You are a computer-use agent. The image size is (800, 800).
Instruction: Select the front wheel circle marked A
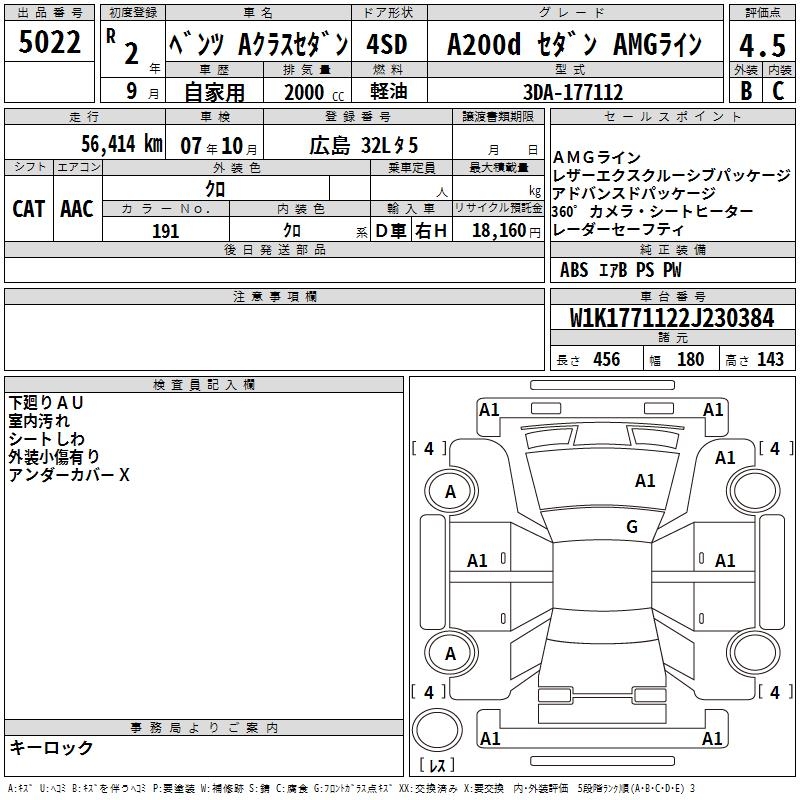click(x=450, y=491)
